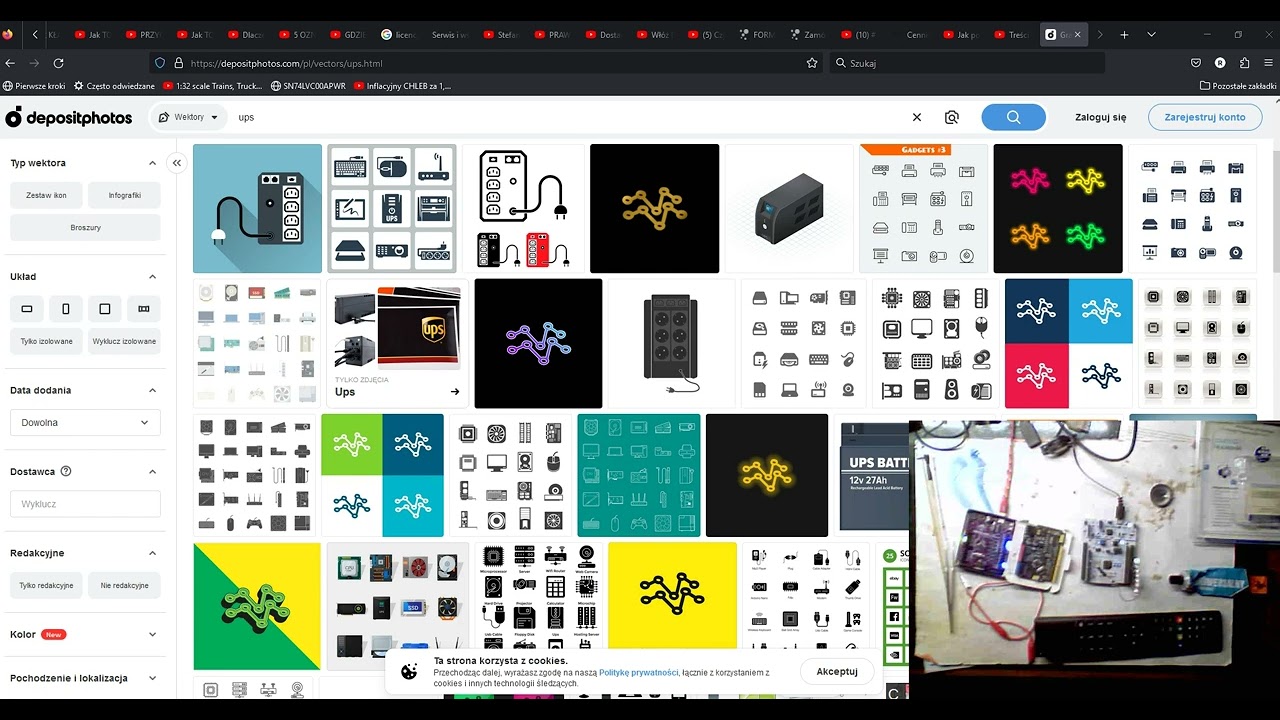The height and width of the screenshot is (720, 1280).
Task: Click the depositphotos logo
Action: click(x=69, y=117)
